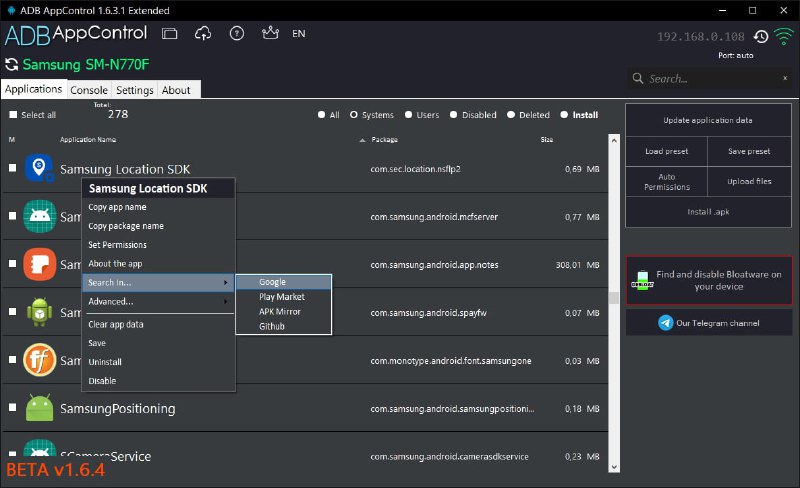Select the Systems filter radio button

pyautogui.click(x=354, y=115)
